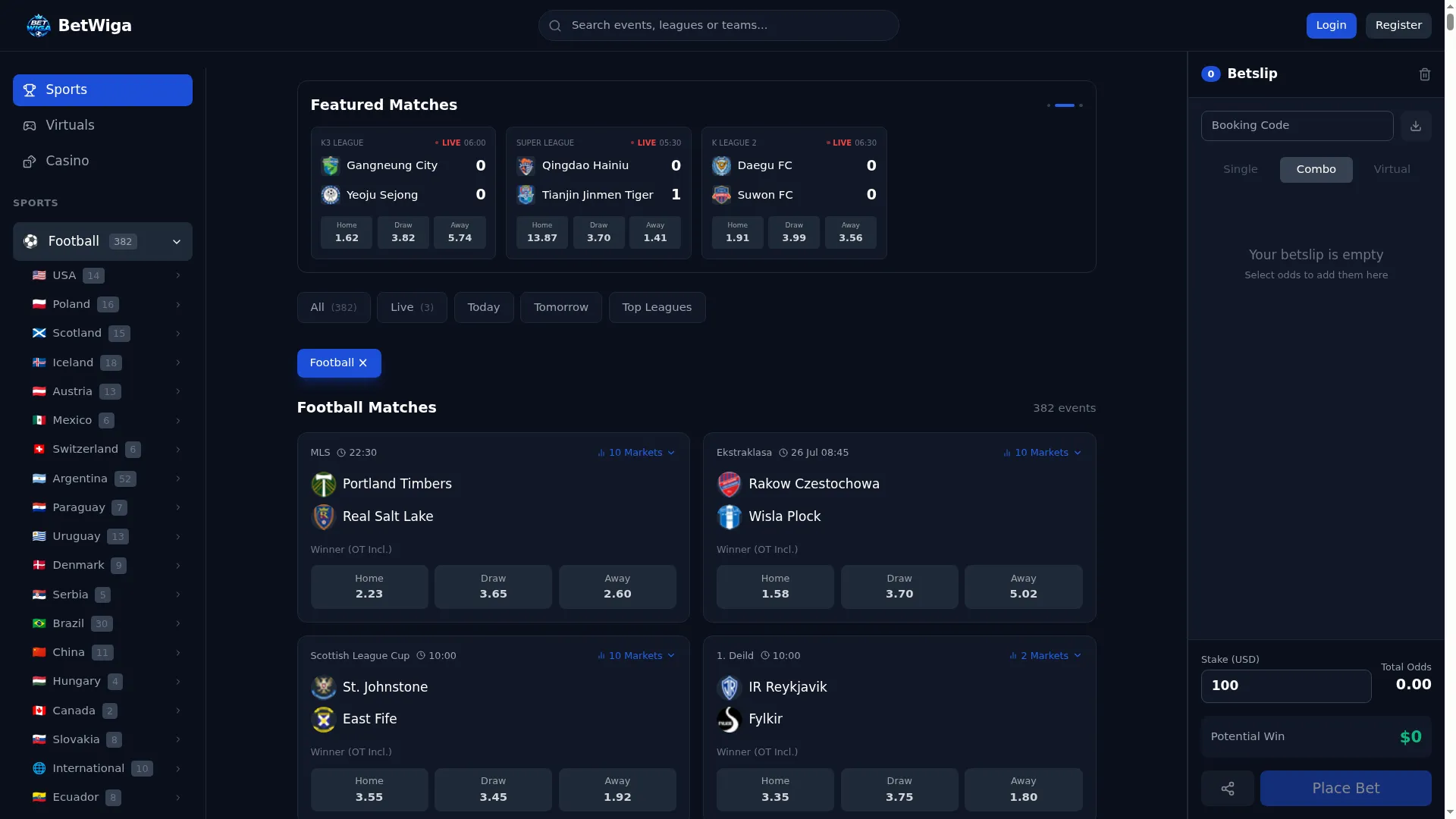Remove the Football filter chip
This screenshot has height=819, width=1456.
coord(363,363)
